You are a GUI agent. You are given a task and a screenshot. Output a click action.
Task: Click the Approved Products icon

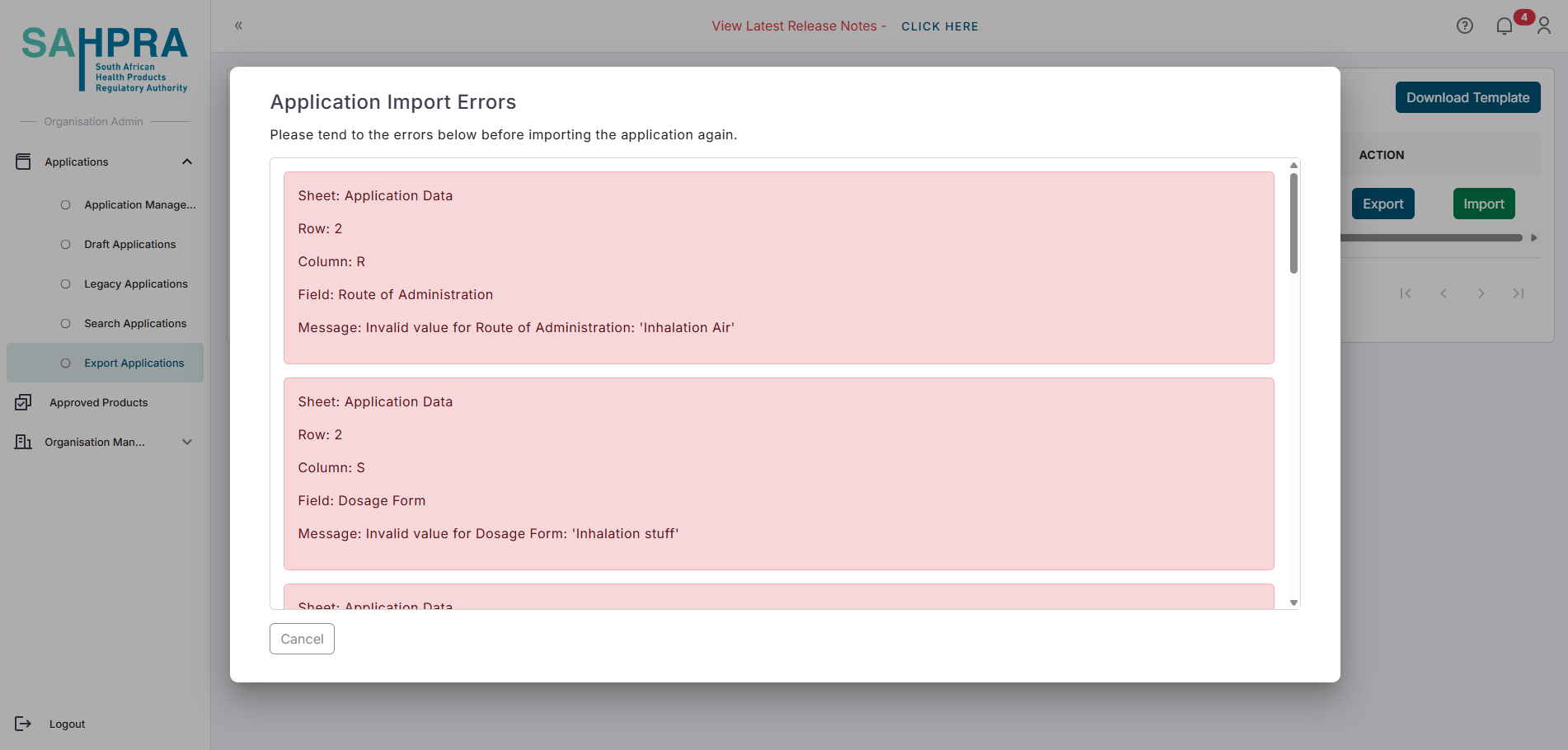tap(23, 402)
